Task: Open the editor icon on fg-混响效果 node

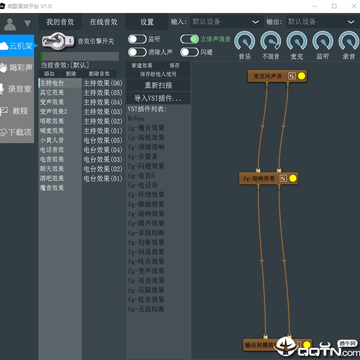Action: [283, 178]
